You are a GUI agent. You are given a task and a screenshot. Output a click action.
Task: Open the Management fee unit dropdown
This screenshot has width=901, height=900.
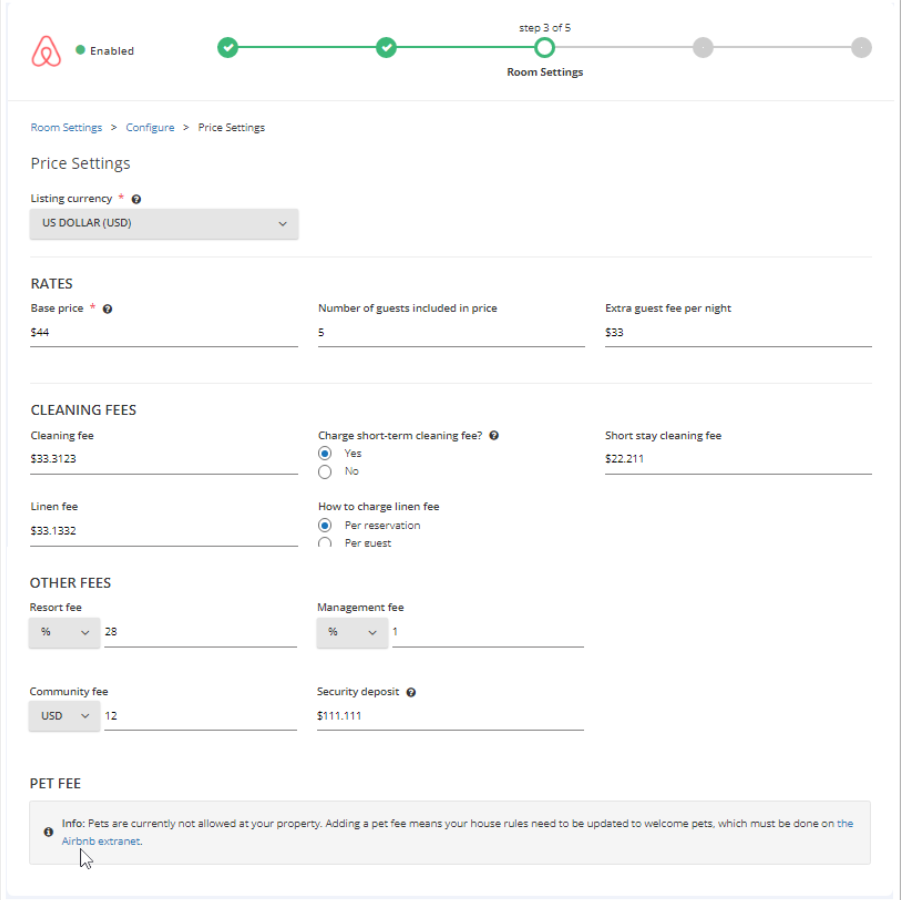tap(352, 632)
